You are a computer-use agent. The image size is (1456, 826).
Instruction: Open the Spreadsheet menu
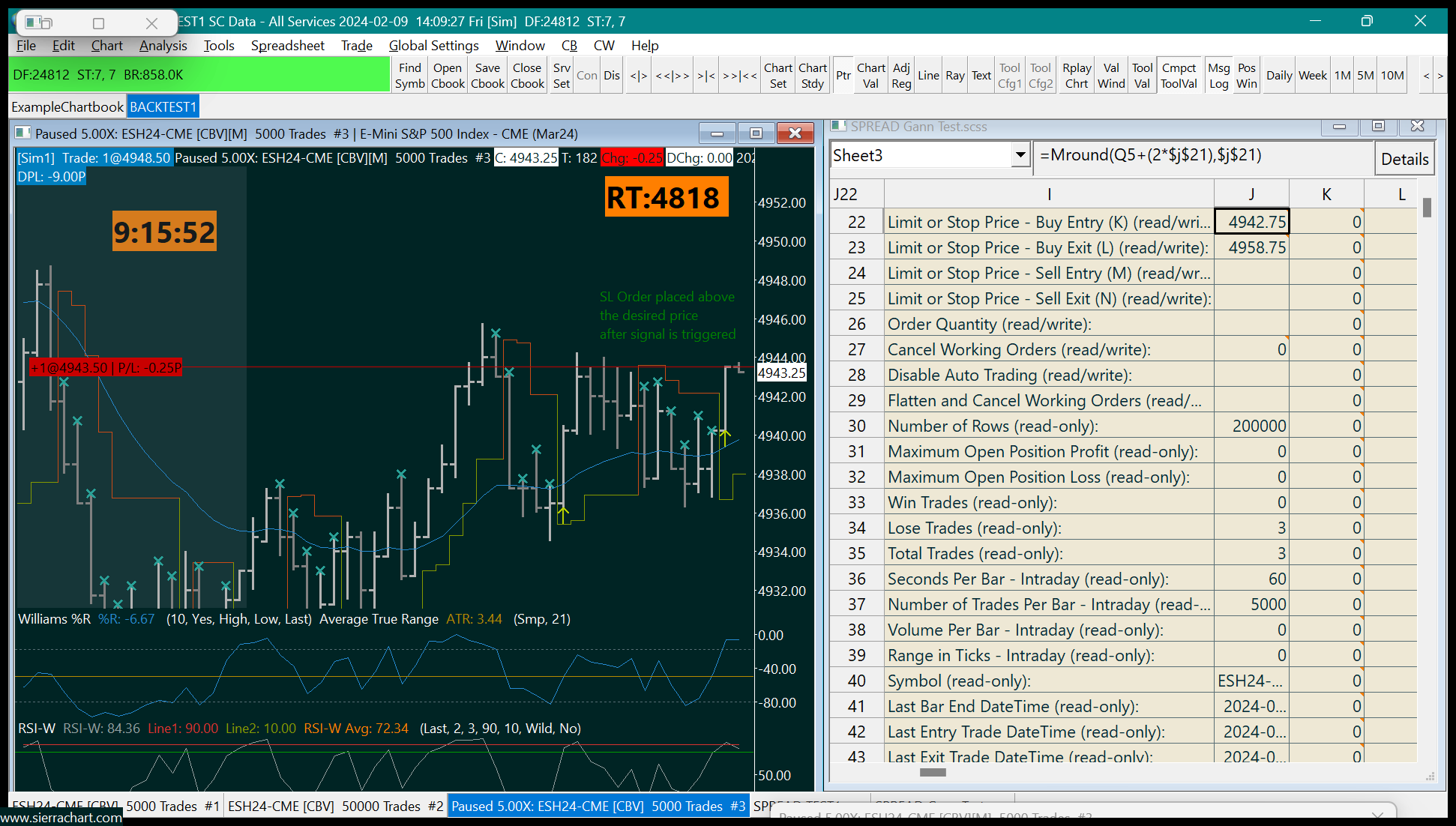pyautogui.click(x=287, y=46)
